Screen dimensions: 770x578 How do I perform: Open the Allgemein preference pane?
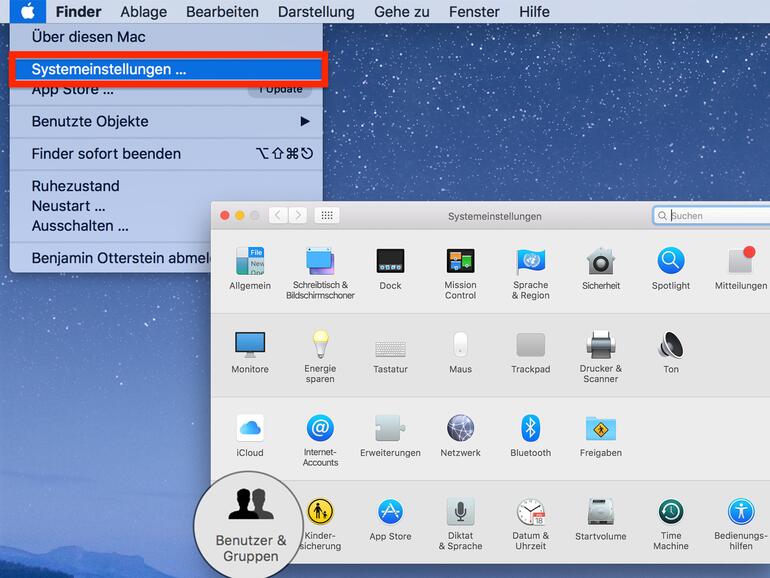250,268
